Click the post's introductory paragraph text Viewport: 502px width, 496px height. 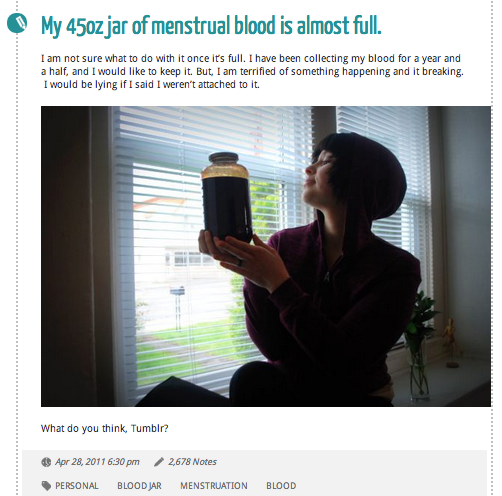[252, 71]
